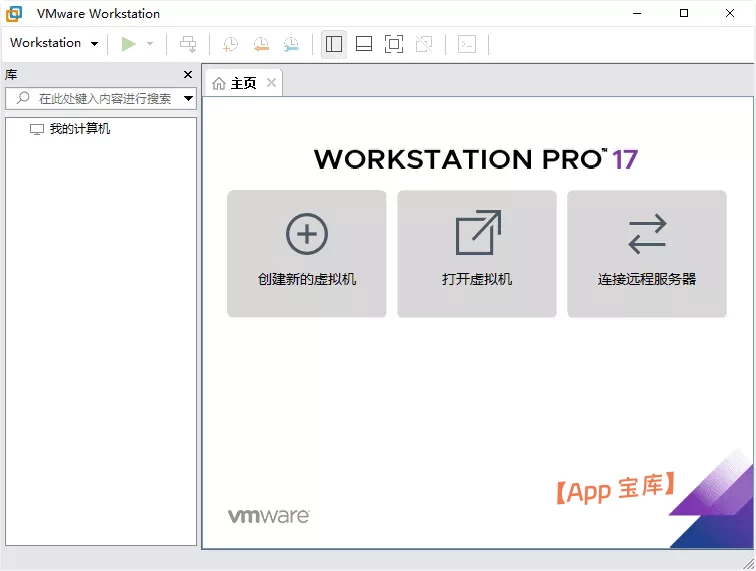Open the power options dropdown arrow
Screen dimensions: 756x571
tap(150, 44)
